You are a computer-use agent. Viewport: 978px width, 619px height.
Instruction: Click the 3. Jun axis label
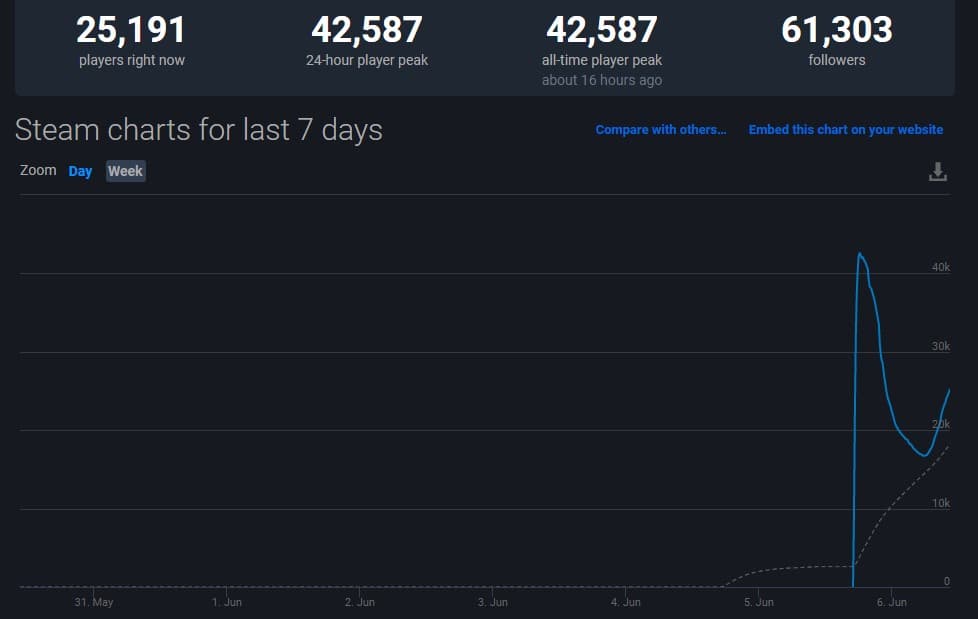(492, 602)
